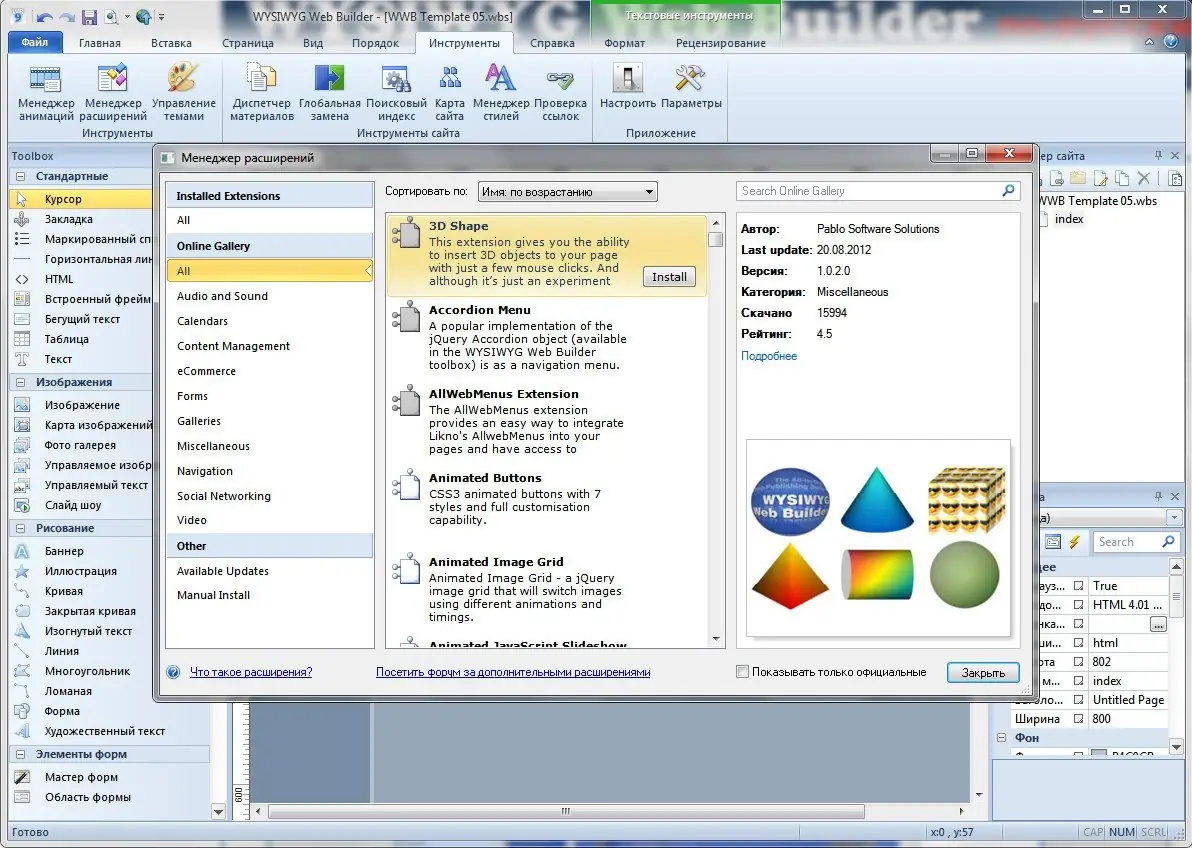Toggle checkbox beside Ширина 800 value

(x=1078, y=719)
